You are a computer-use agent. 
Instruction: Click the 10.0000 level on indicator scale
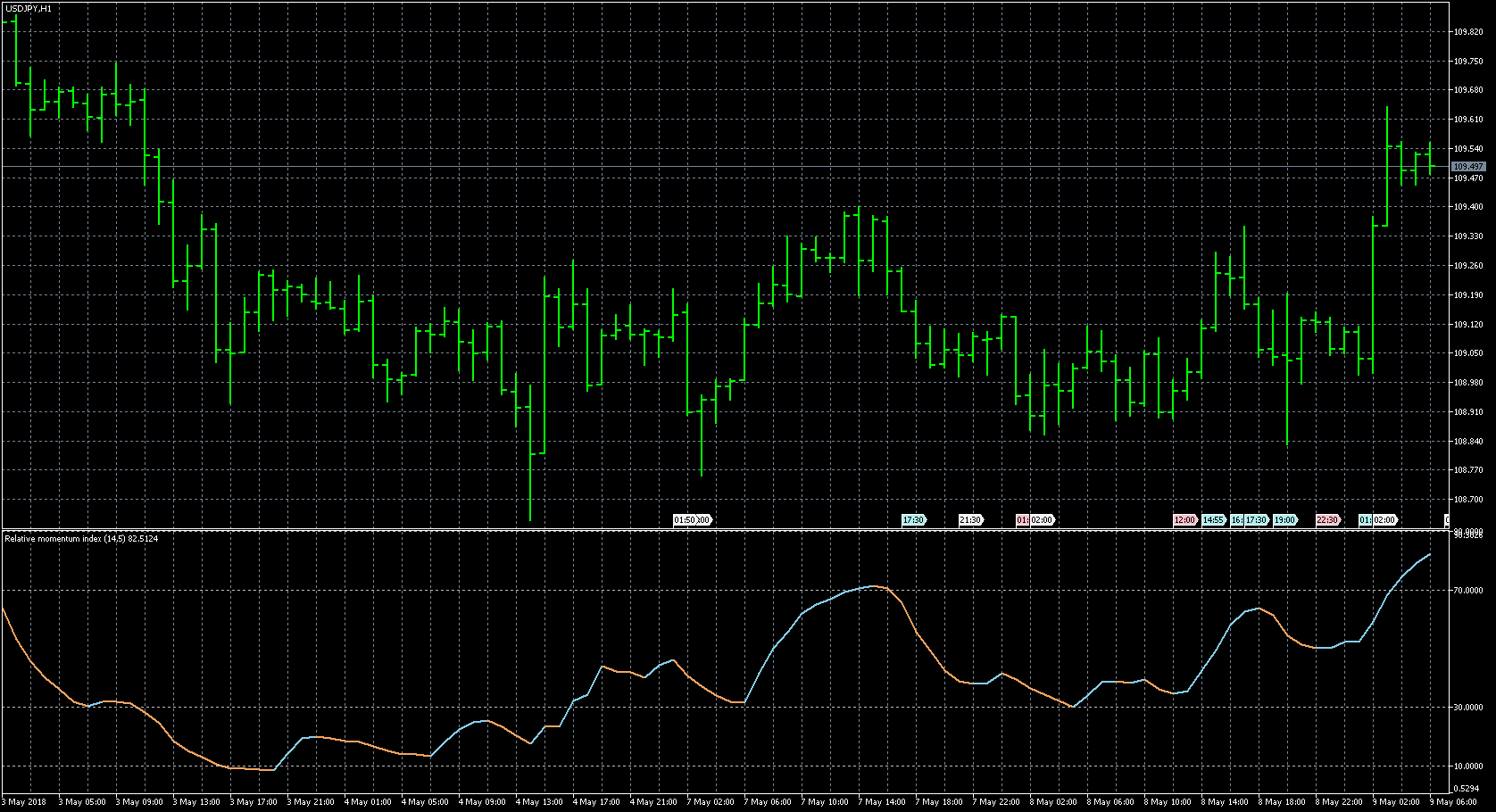click(x=1468, y=766)
